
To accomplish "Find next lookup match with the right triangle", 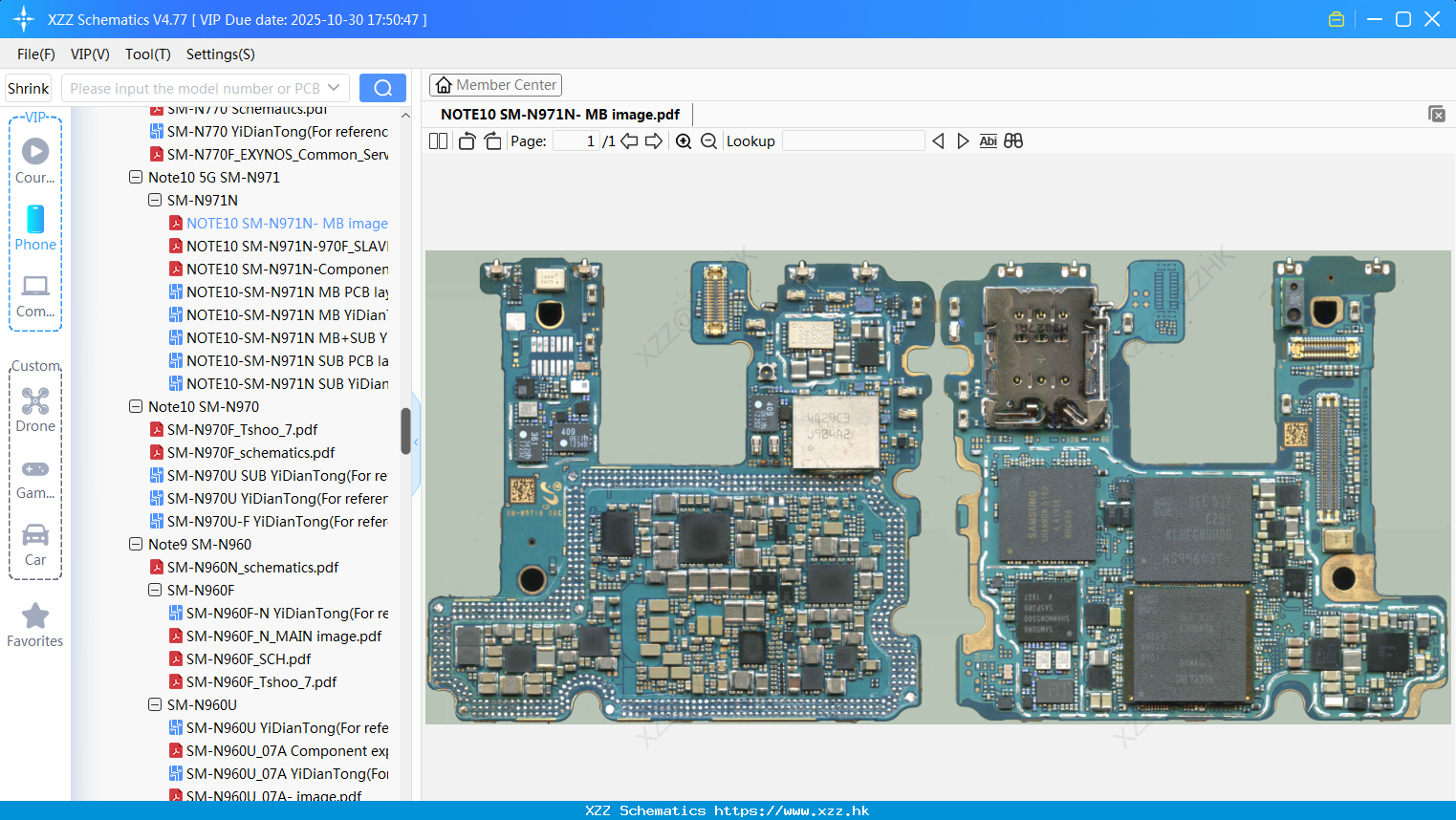I will [x=963, y=140].
